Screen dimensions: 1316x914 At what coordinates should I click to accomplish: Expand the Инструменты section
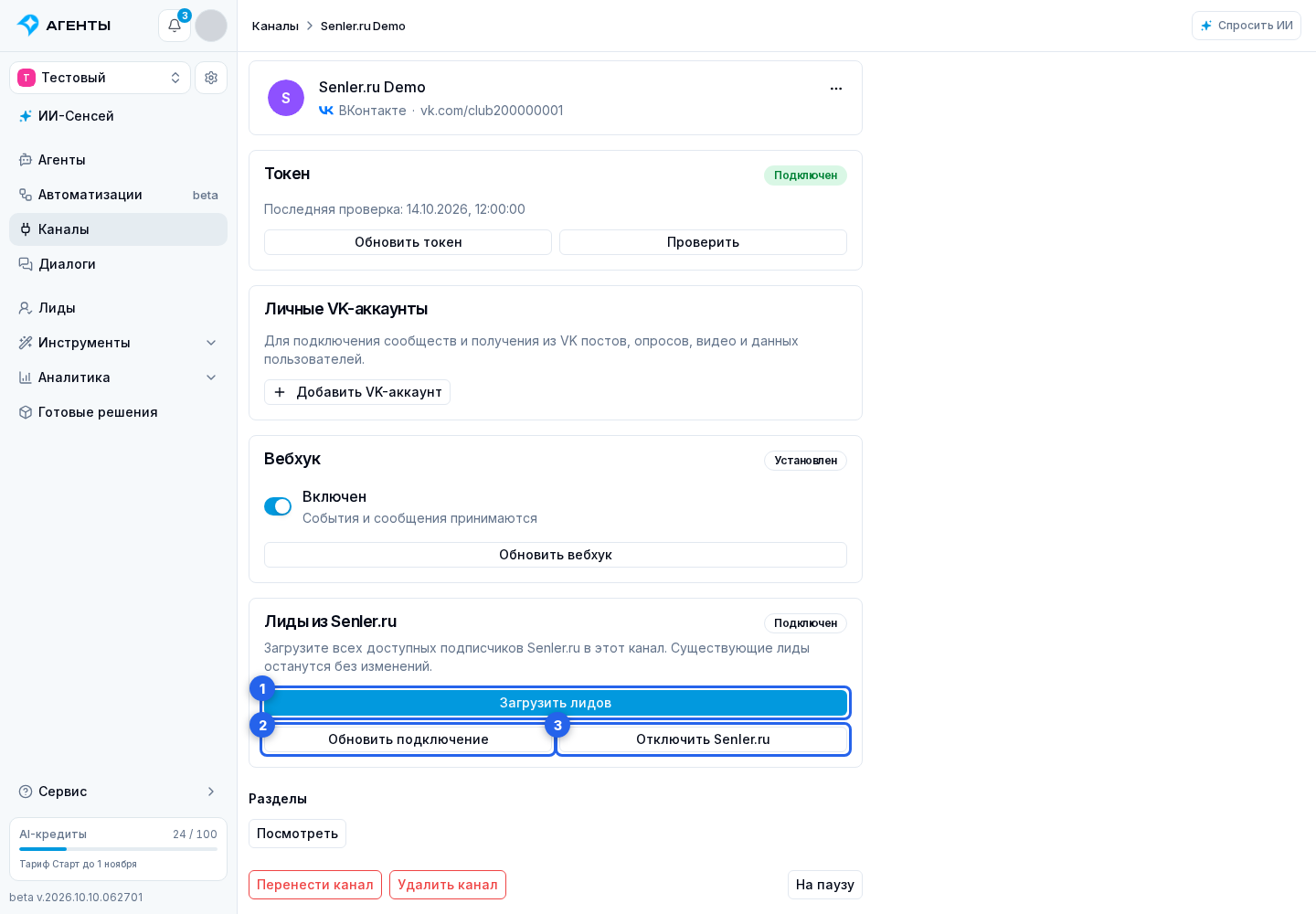coord(119,343)
